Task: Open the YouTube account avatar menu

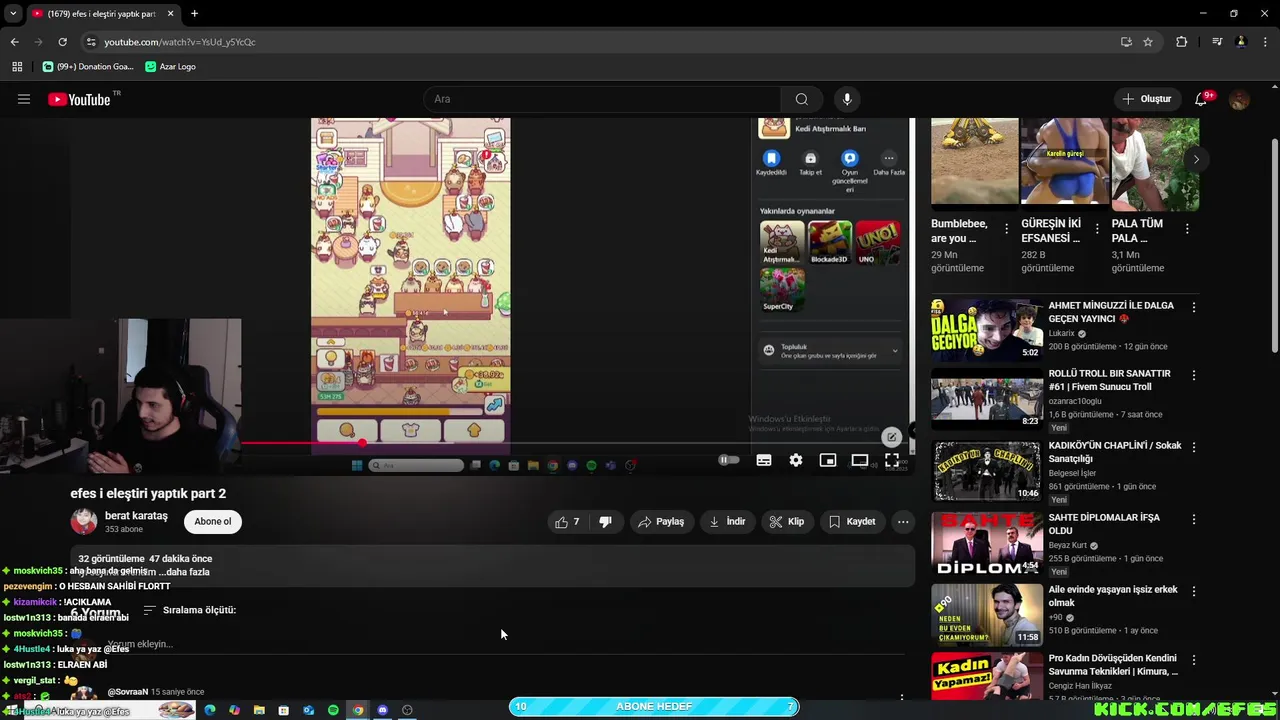Action: 1239,99
